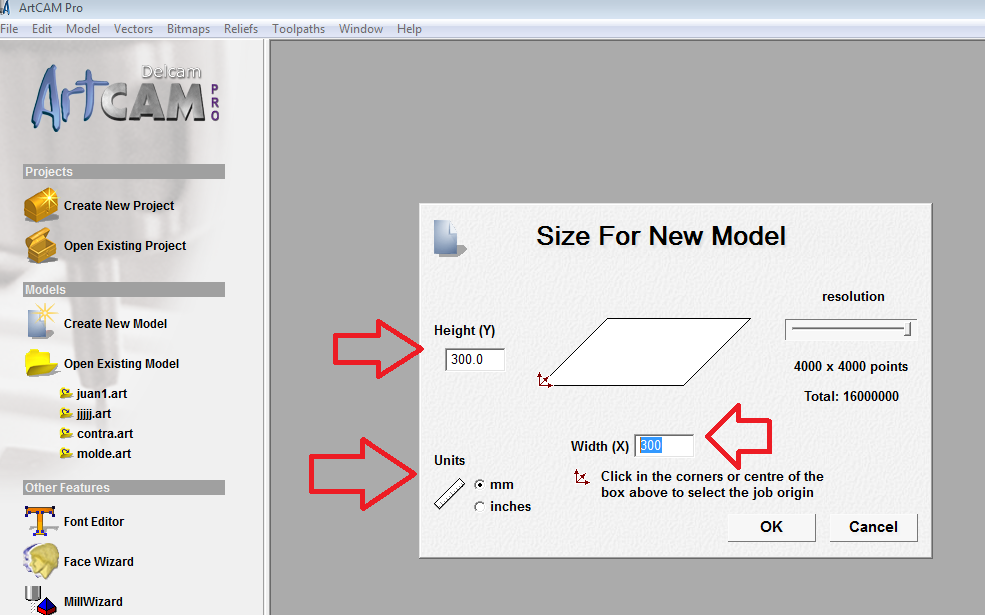985x615 pixels.
Task: Click the Height (Y) input field
Action: pos(475,359)
